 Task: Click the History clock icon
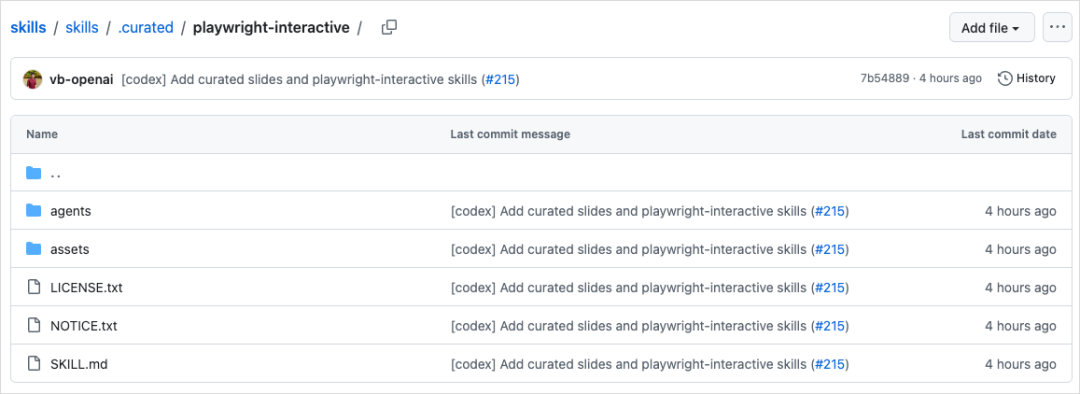click(1005, 79)
